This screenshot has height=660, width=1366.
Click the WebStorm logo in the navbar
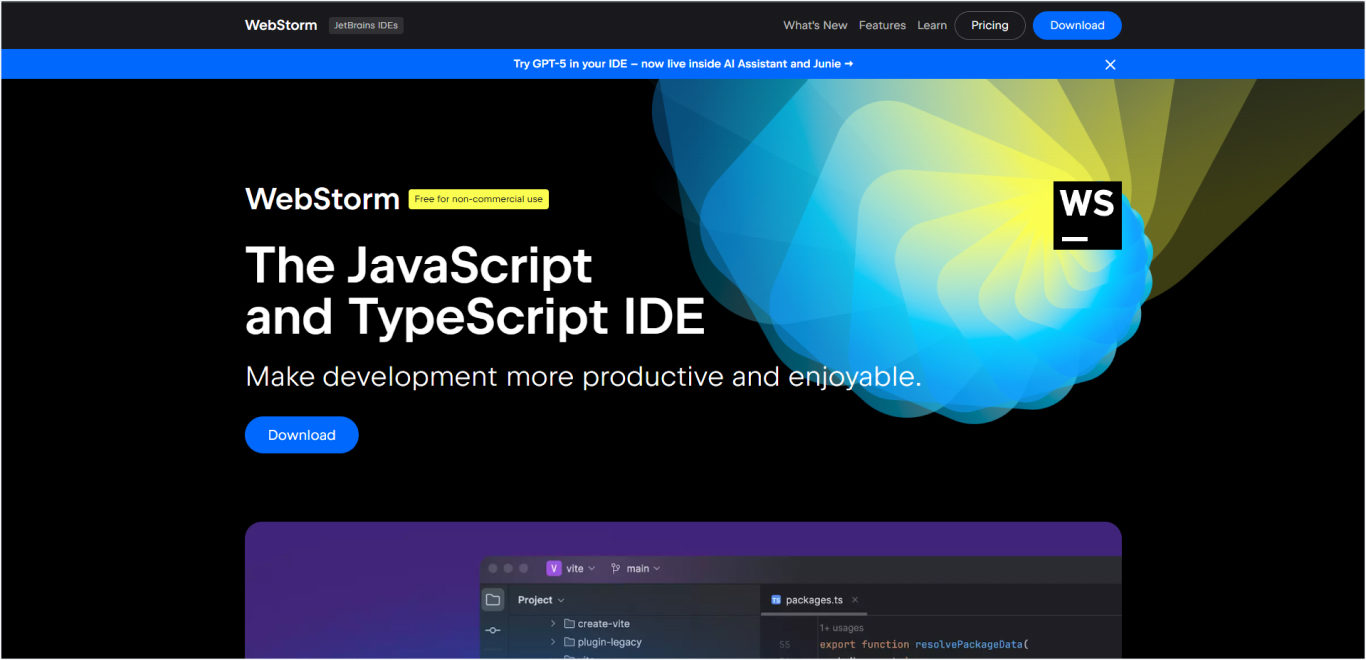280,25
